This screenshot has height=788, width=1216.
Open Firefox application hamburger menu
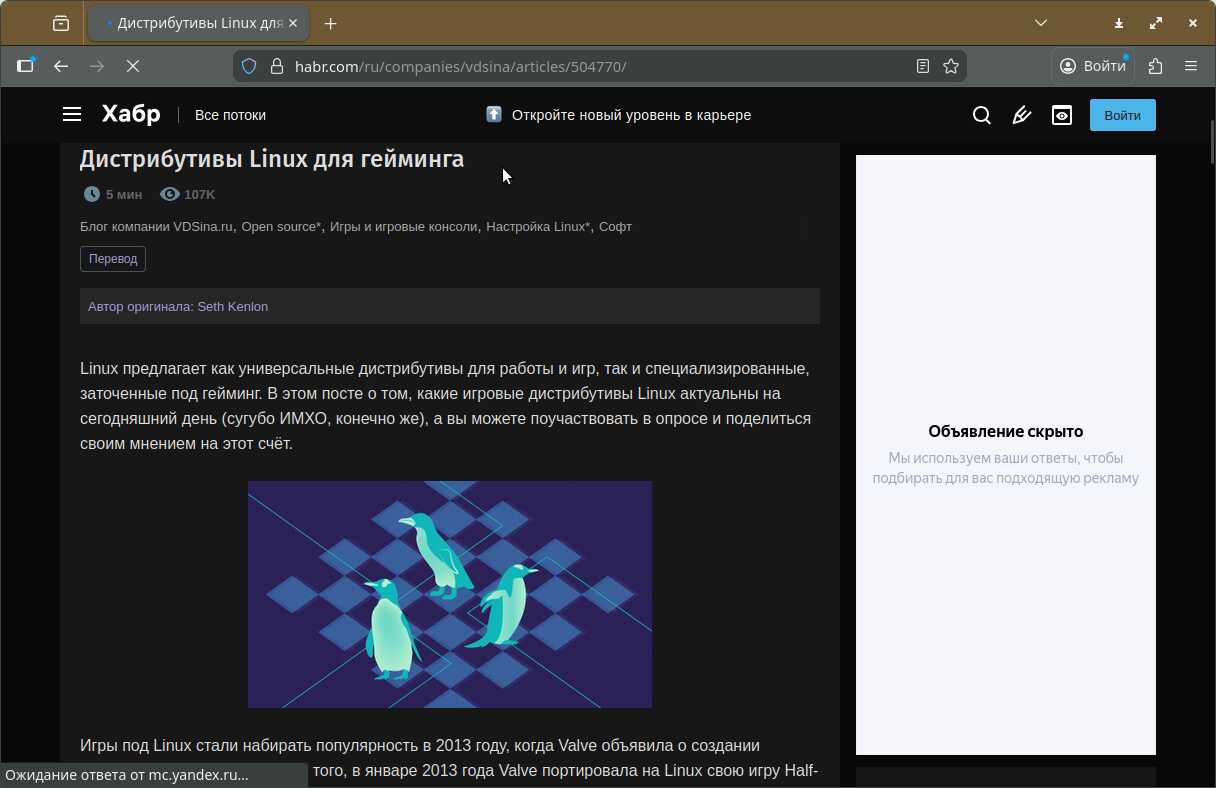point(1191,66)
